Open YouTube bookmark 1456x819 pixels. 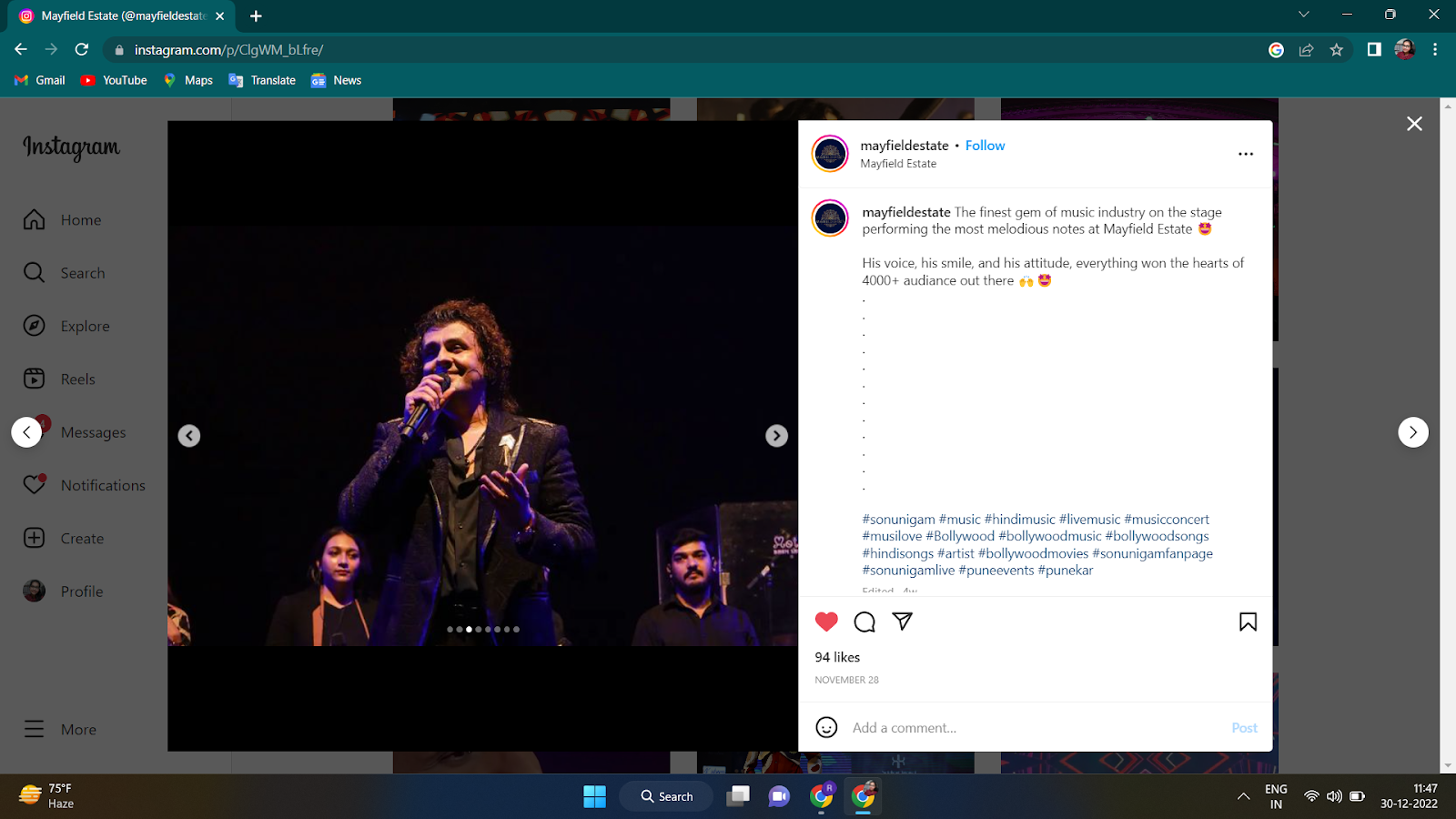click(114, 80)
